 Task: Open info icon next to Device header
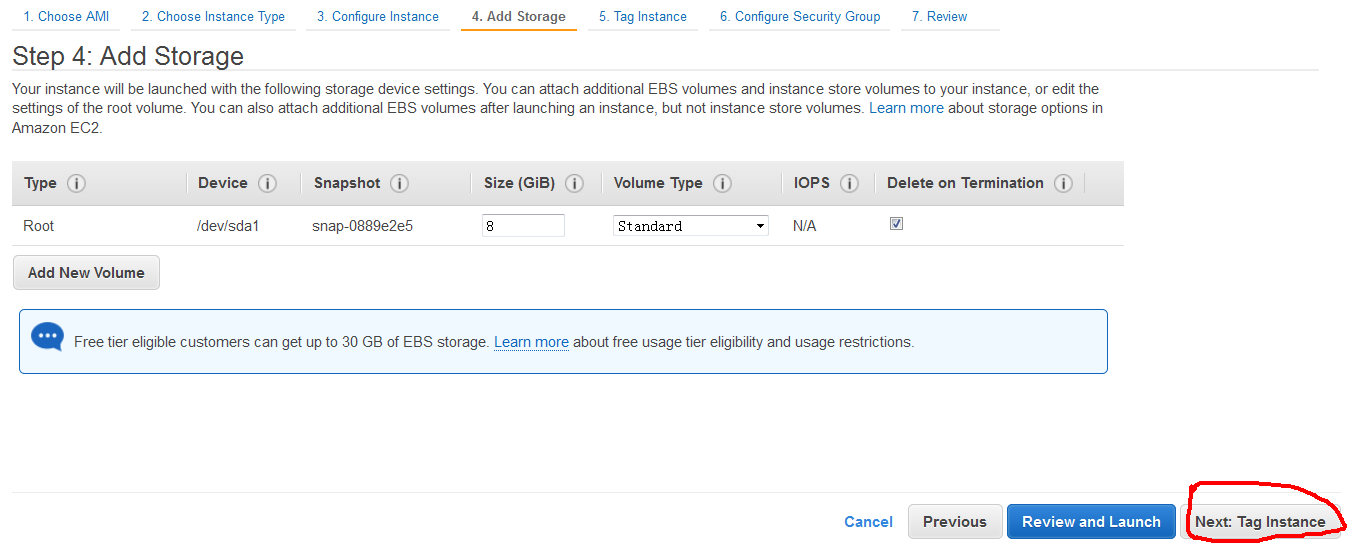coord(267,184)
